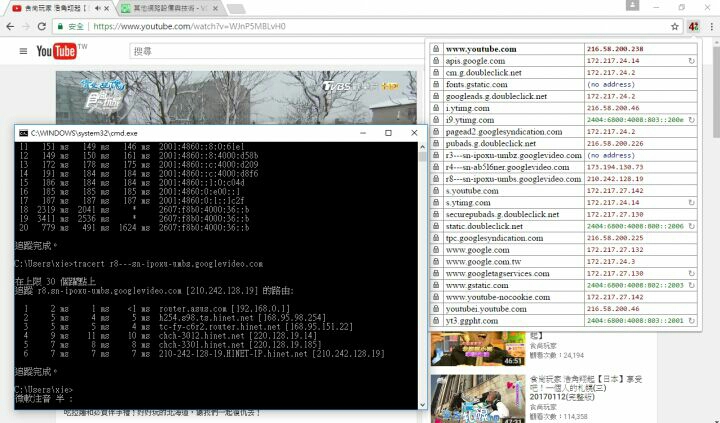Select the www.youtube-nocookie.com domain entry
Viewport: 720px width, 423px height.
tap(498, 297)
